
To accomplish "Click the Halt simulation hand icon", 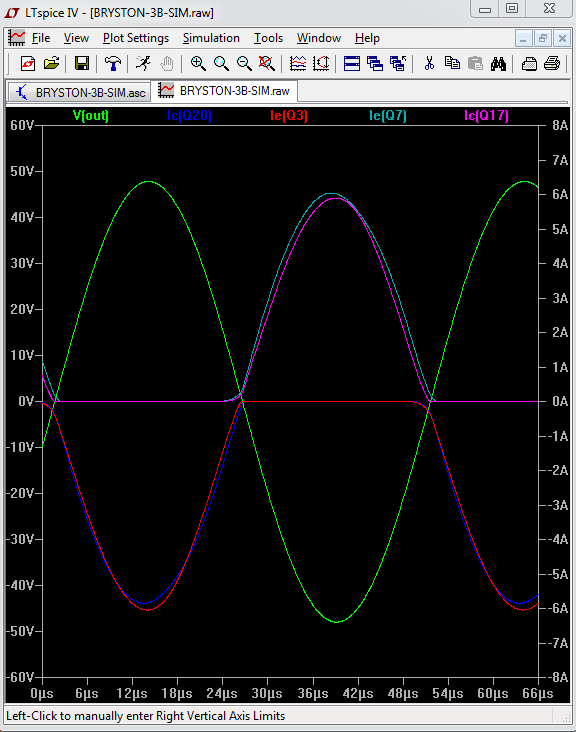I will coord(167,63).
